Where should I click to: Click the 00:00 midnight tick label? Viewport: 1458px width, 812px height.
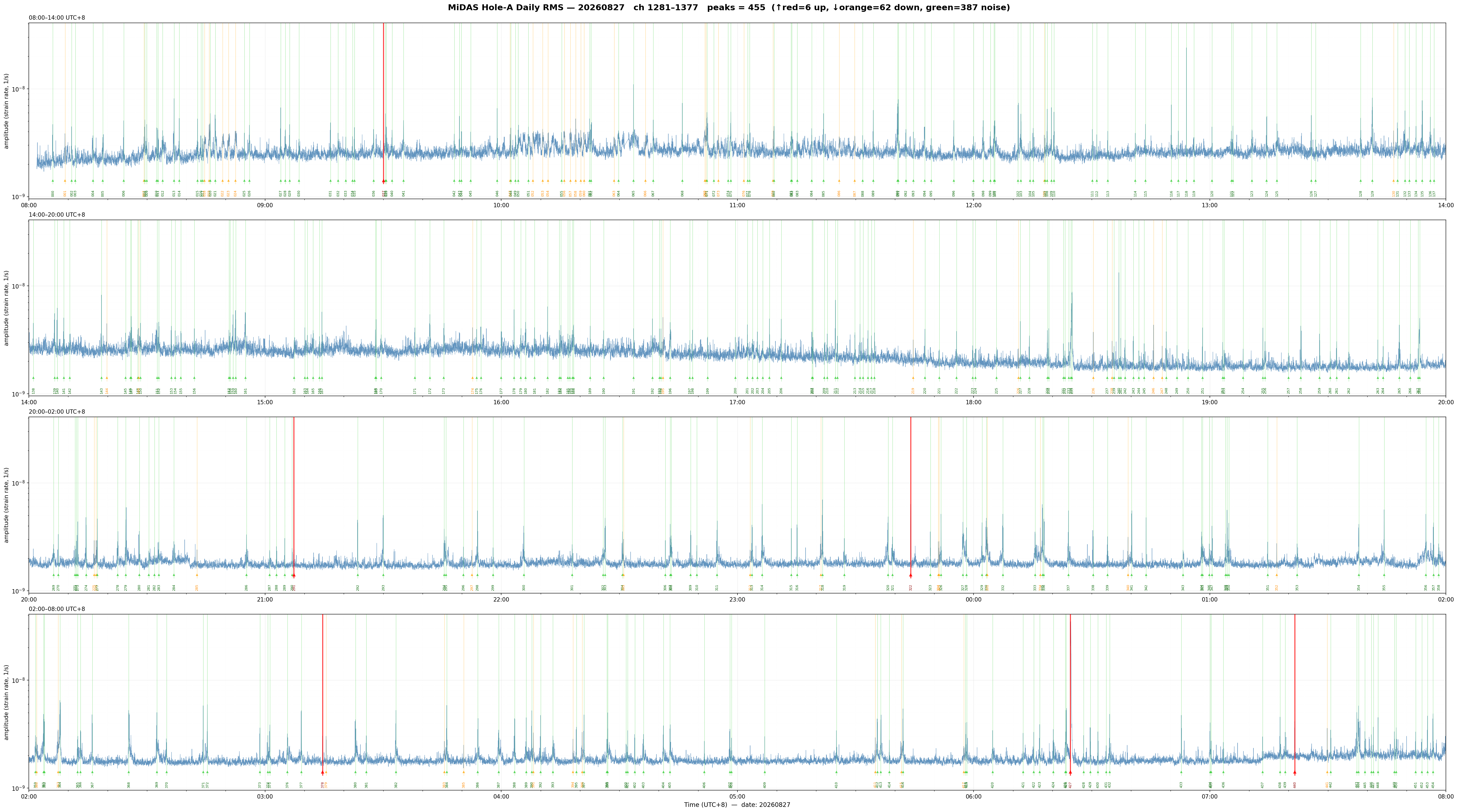[x=974, y=600]
